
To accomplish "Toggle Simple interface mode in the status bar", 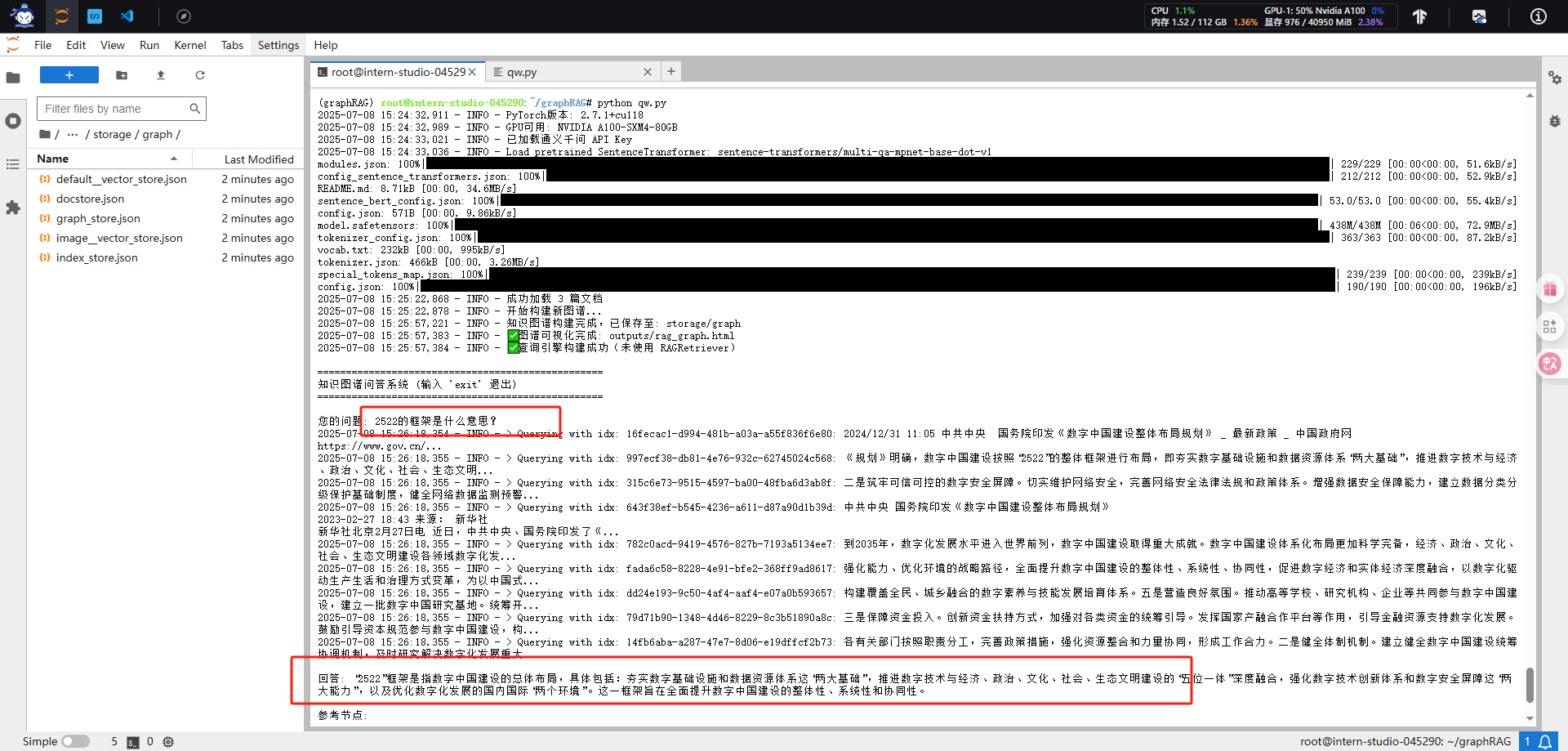I will [x=74, y=741].
